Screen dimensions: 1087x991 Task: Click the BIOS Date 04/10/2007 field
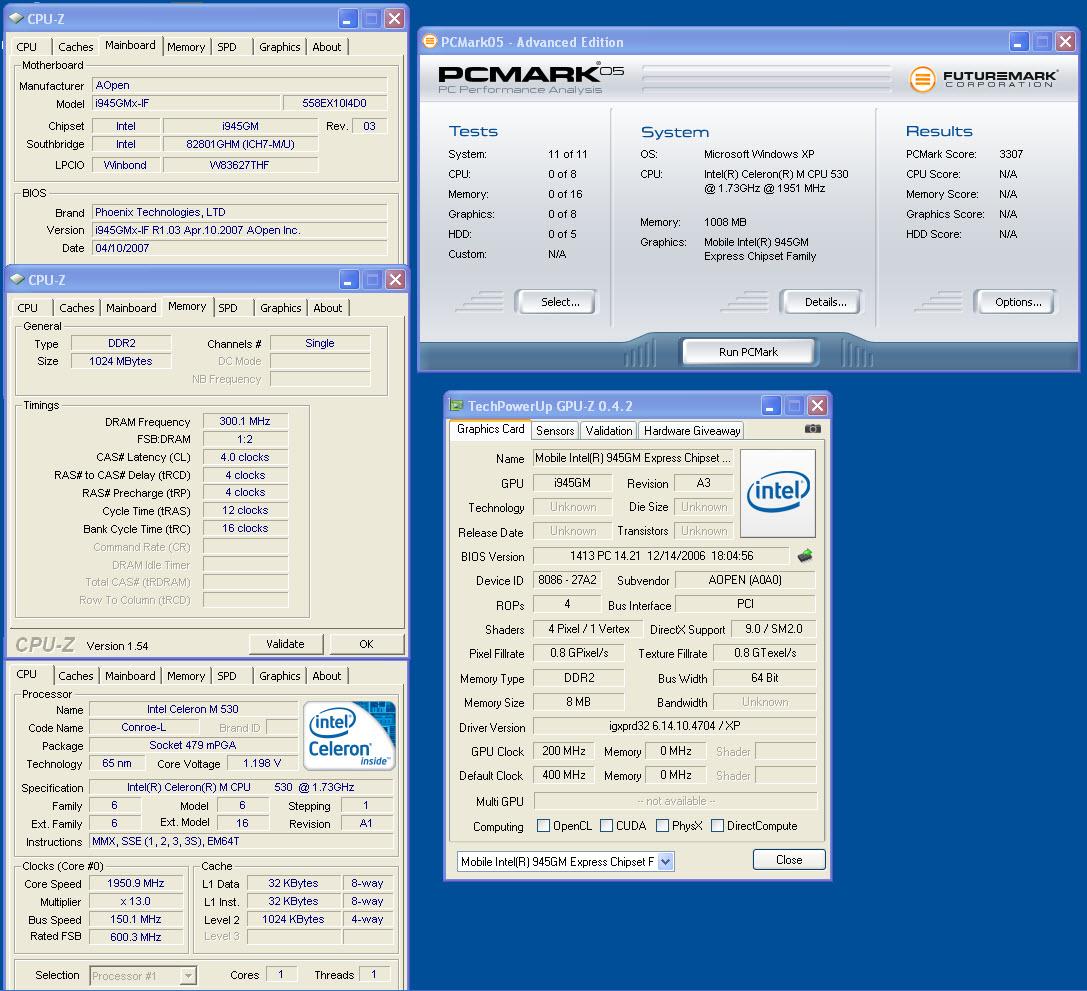tap(239, 248)
